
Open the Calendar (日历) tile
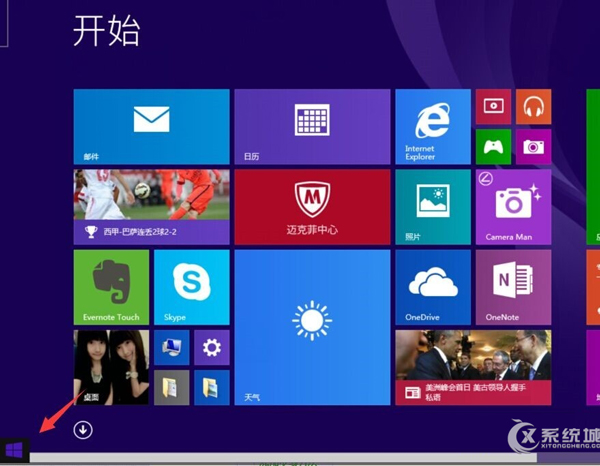[x=312, y=127]
